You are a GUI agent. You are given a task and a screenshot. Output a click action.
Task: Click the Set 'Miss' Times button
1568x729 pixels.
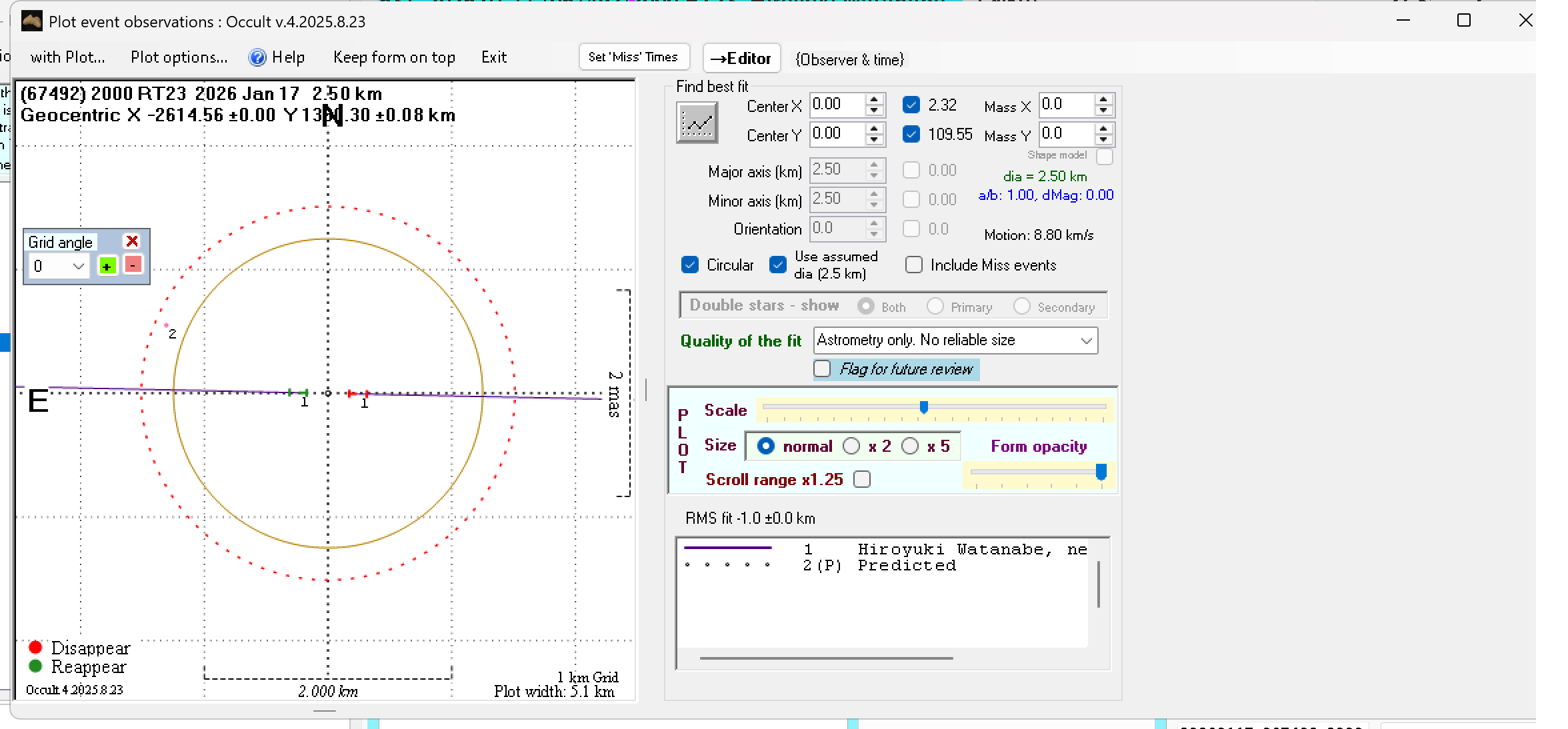633,57
